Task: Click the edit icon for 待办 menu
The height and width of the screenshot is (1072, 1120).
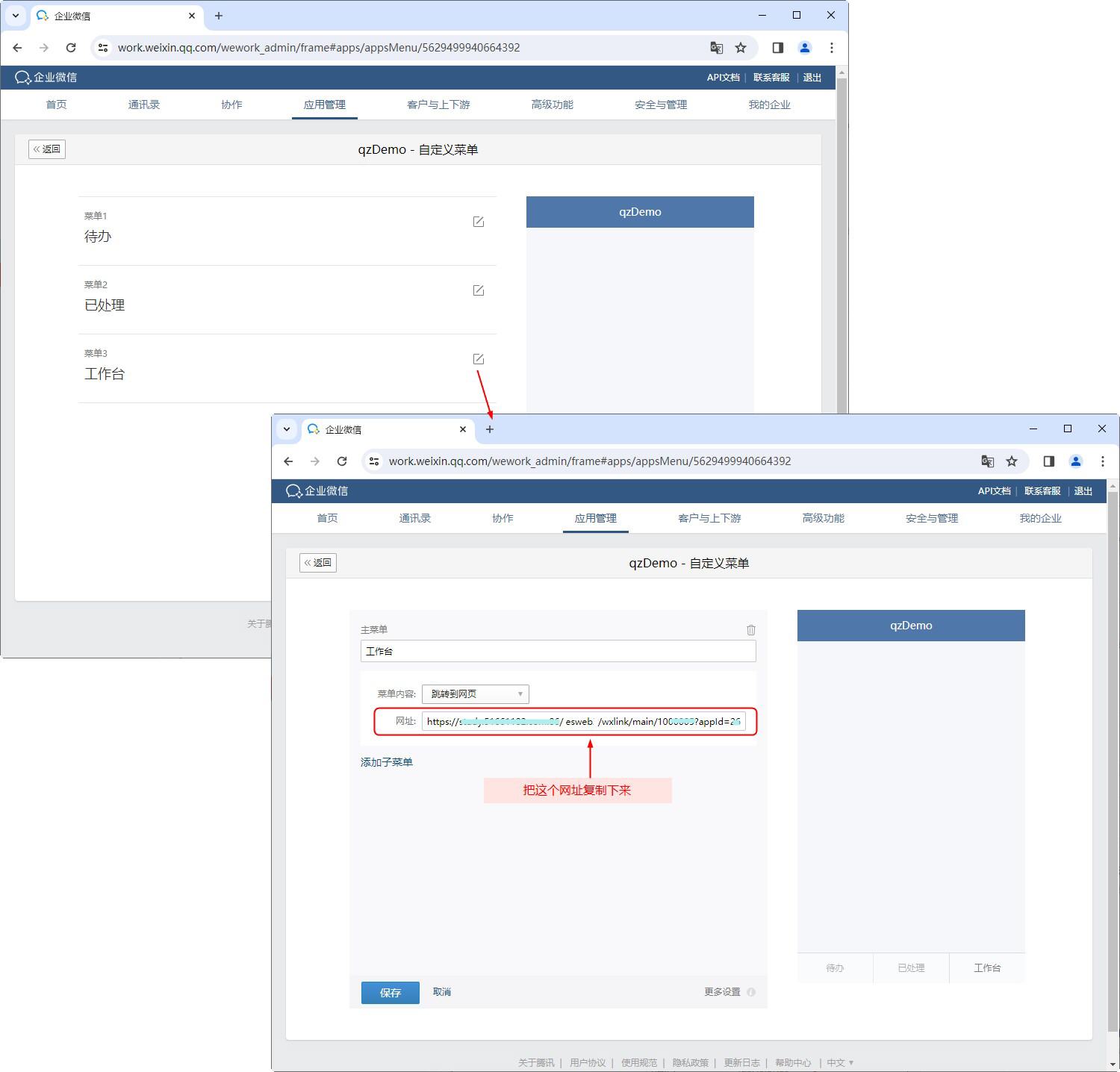Action: click(479, 222)
